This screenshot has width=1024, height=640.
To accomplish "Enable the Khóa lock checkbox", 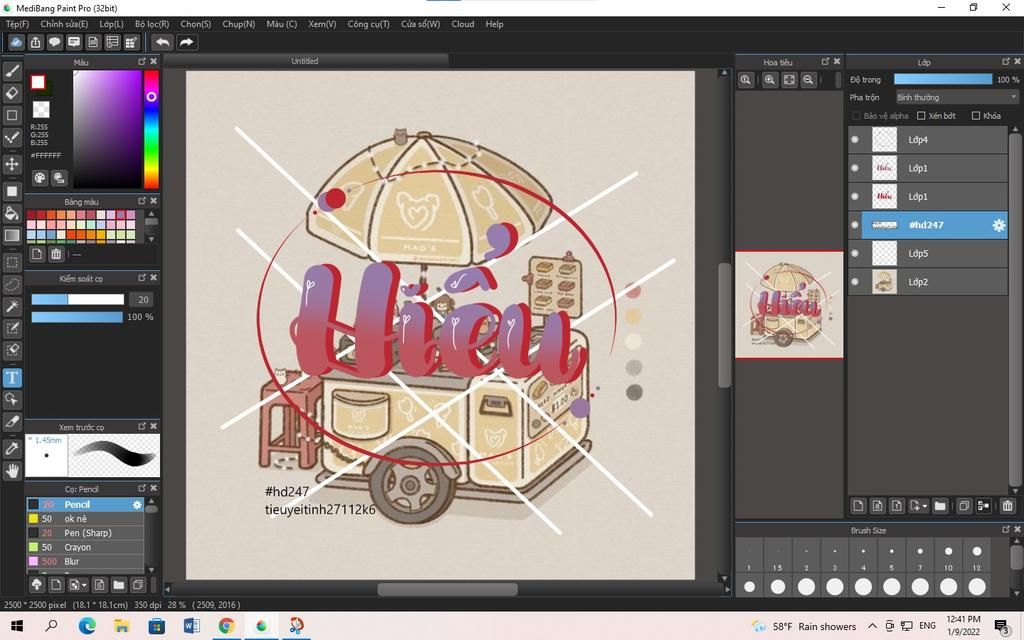I will pos(976,116).
